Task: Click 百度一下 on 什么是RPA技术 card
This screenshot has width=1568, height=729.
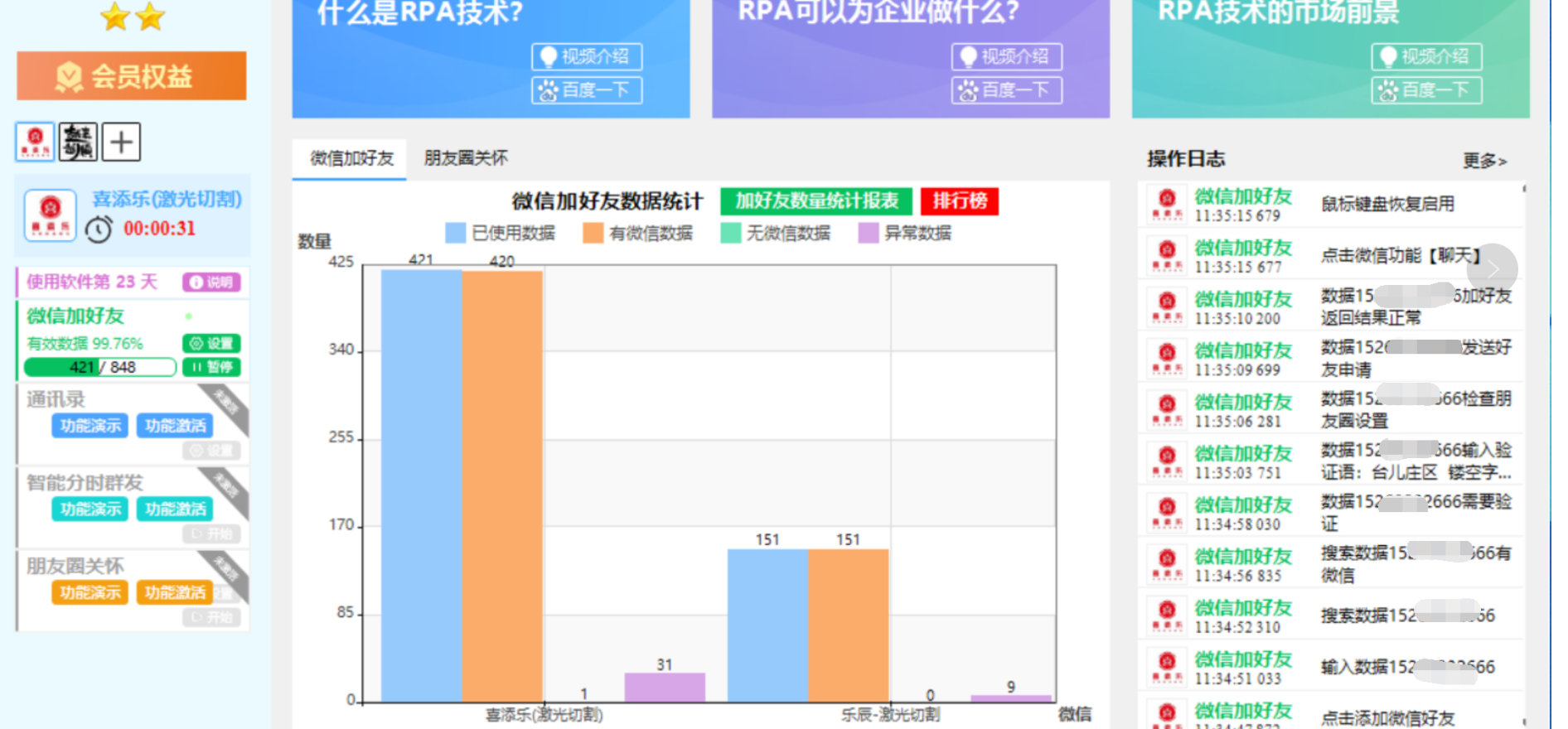Action: (x=587, y=89)
